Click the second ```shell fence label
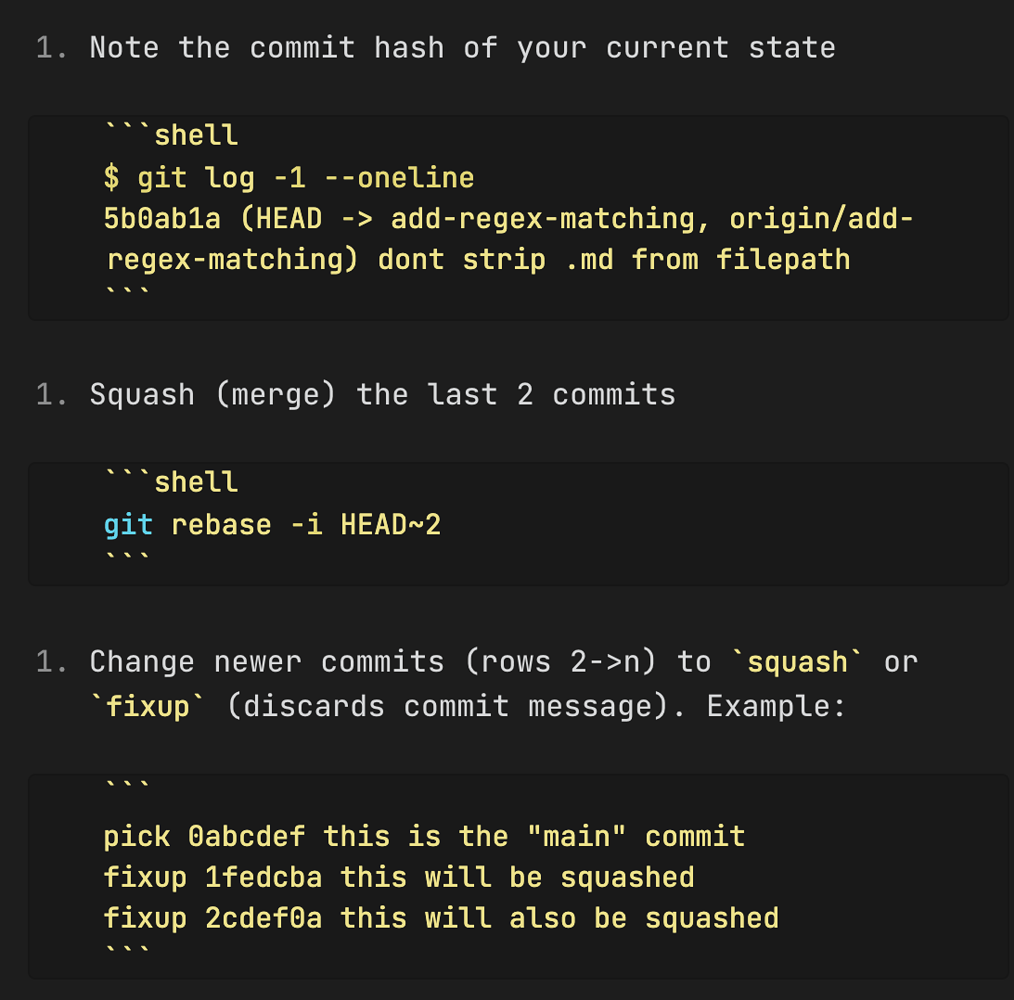This screenshot has height=1000, width=1014. tap(171, 483)
